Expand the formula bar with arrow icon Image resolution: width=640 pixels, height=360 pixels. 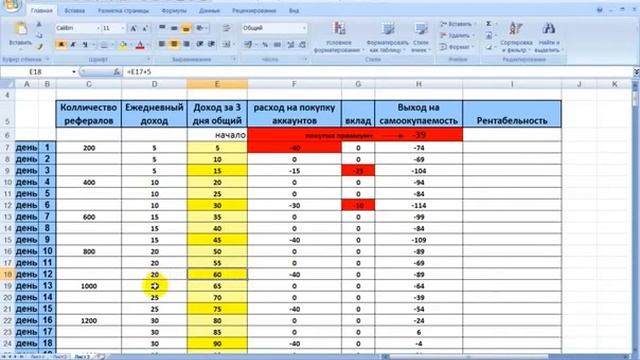636,72
